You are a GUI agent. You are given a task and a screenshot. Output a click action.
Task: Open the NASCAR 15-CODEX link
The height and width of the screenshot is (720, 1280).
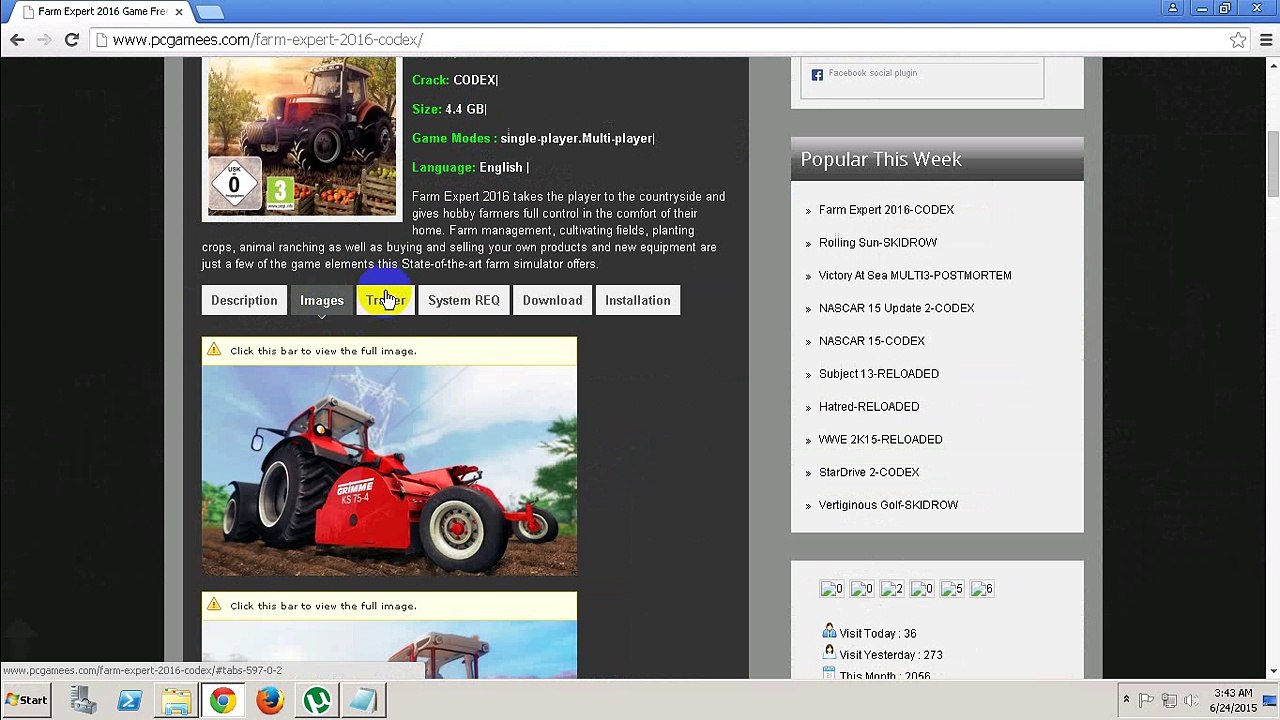pyautogui.click(x=872, y=341)
